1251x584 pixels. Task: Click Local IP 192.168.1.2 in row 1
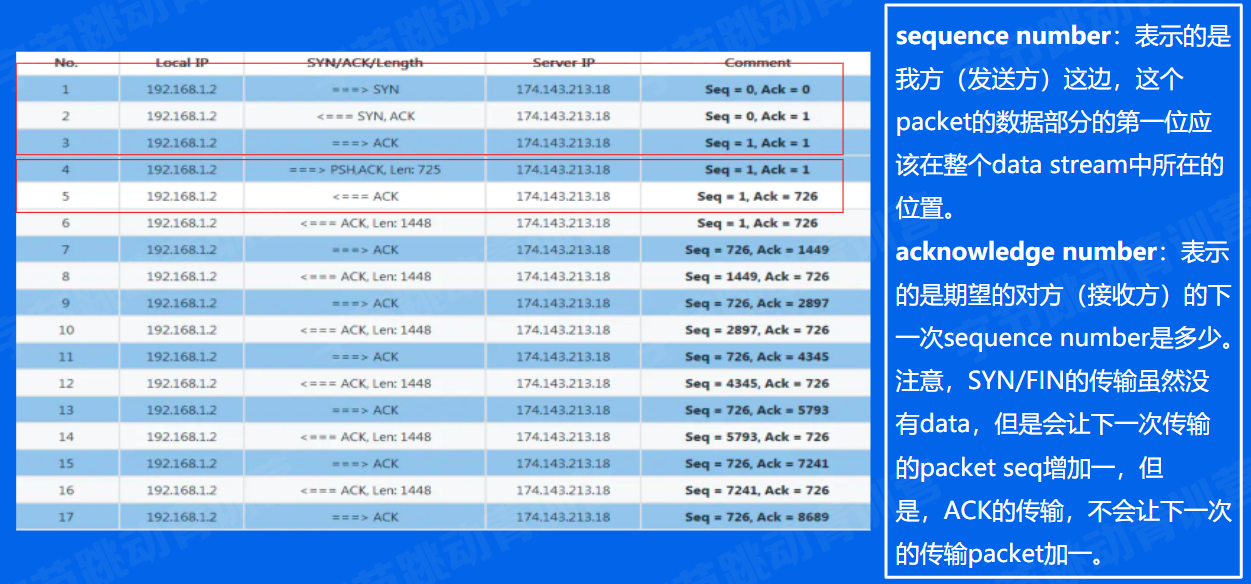pos(181,89)
